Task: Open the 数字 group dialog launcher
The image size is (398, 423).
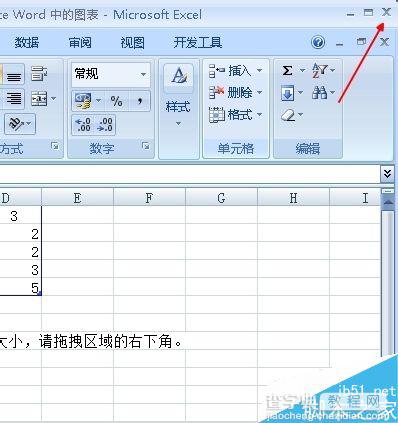Action: tap(146, 146)
